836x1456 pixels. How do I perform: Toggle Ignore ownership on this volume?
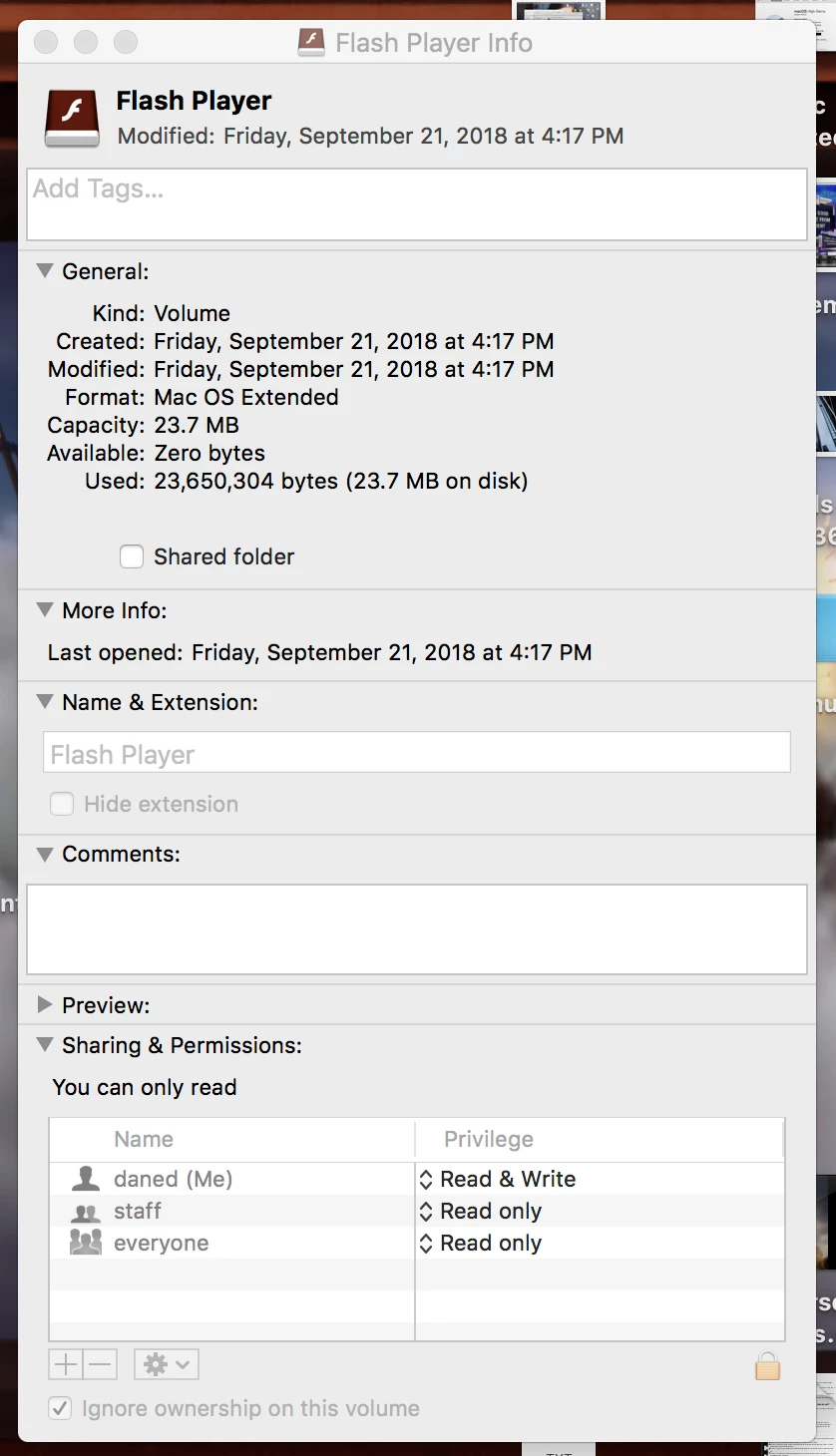pyautogui.click(x=60, y=1408)
